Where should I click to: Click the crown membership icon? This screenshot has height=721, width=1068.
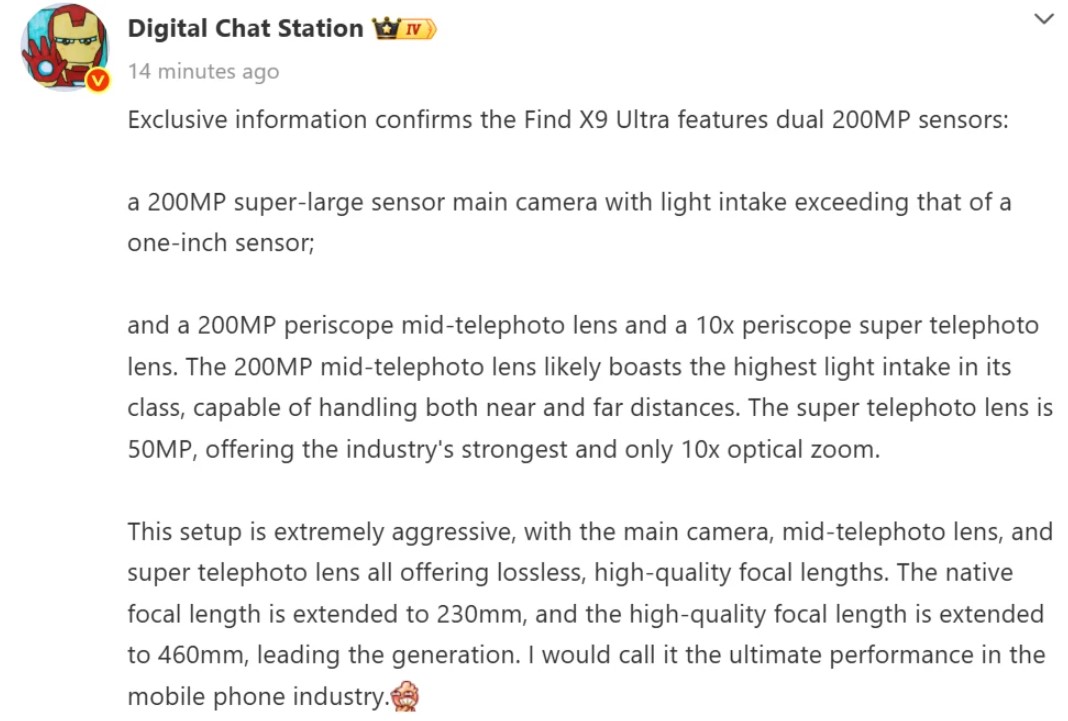pyautogui.click(x=385, y=29)
